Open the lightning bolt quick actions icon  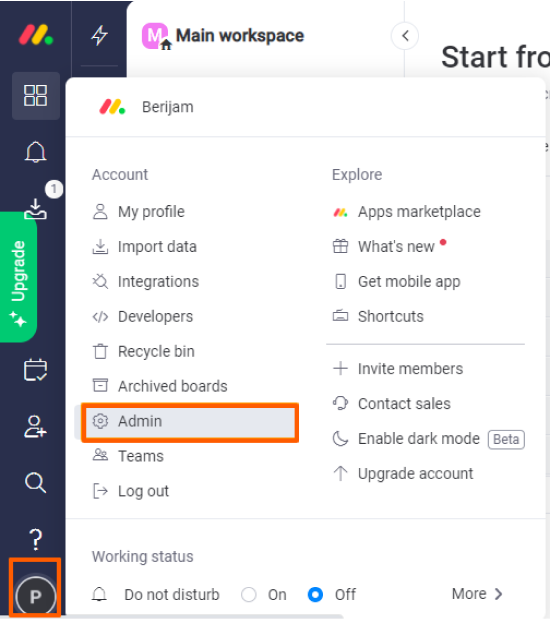point(99,35)
